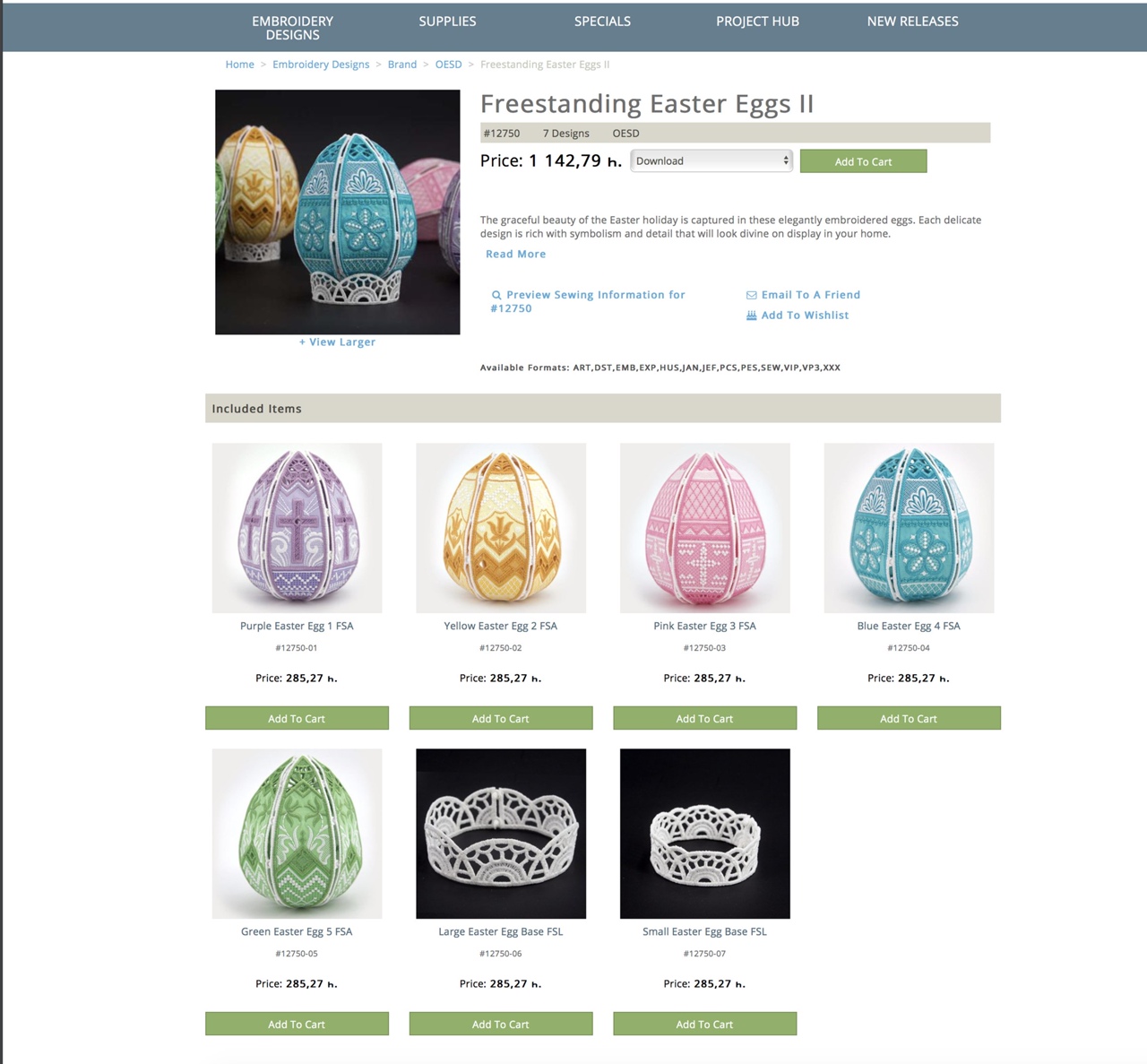This screenshot has height=1064, width=1147.
Task: Click the View Larger link under the main image
Action: tap(337, 342)
